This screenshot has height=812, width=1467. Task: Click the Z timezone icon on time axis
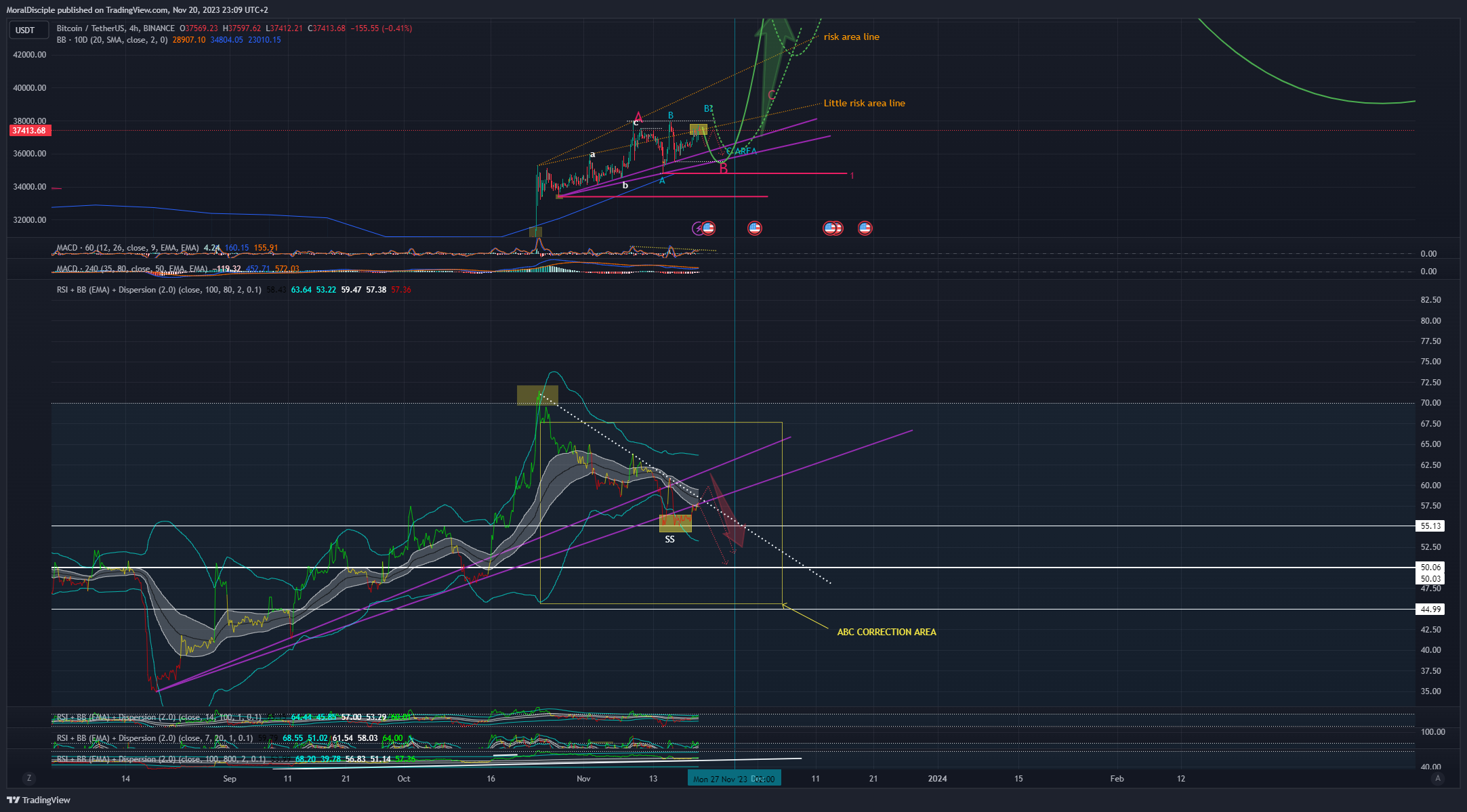click(28, 778)
